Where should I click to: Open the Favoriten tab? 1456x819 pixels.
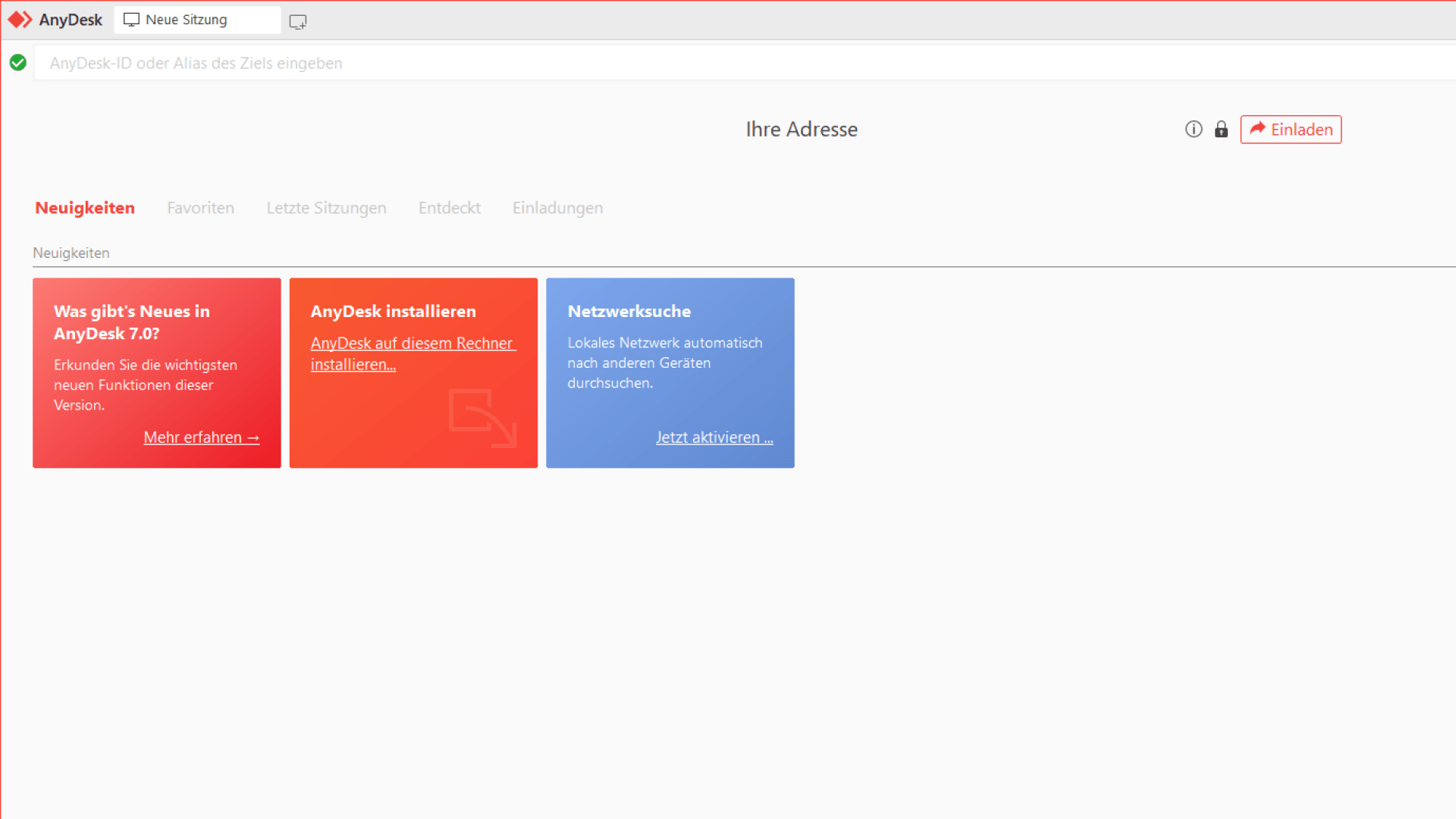coord(200,208)
